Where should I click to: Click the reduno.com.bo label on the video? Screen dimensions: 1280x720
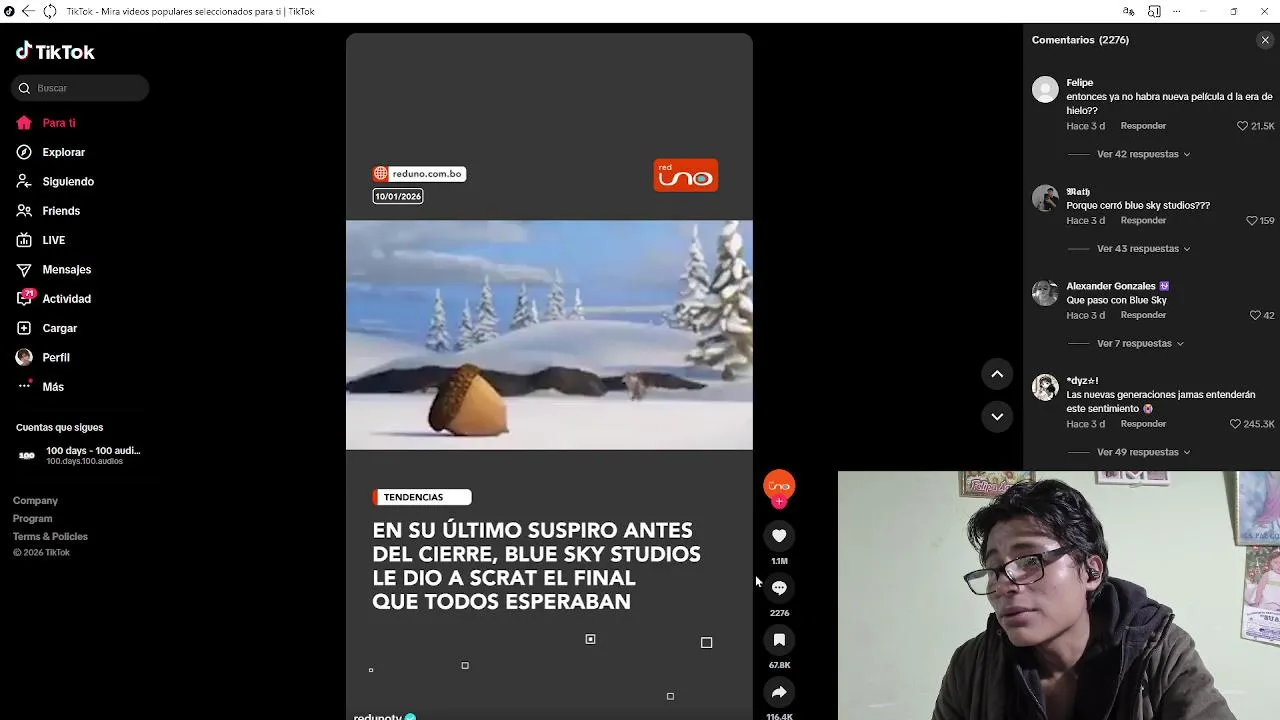tap(419, 174)
